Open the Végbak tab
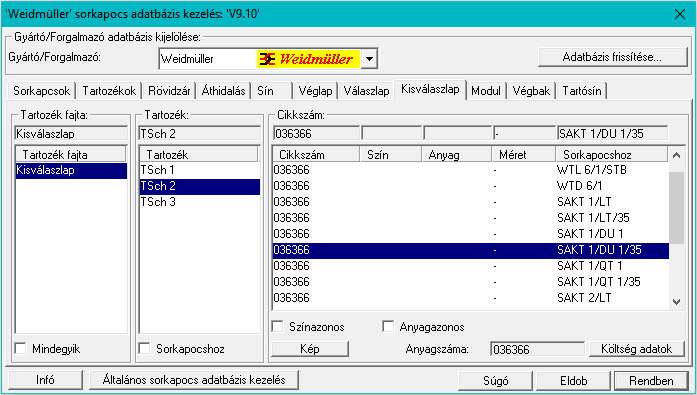Screen dimensions: 697x395 [x=531, y=91]
